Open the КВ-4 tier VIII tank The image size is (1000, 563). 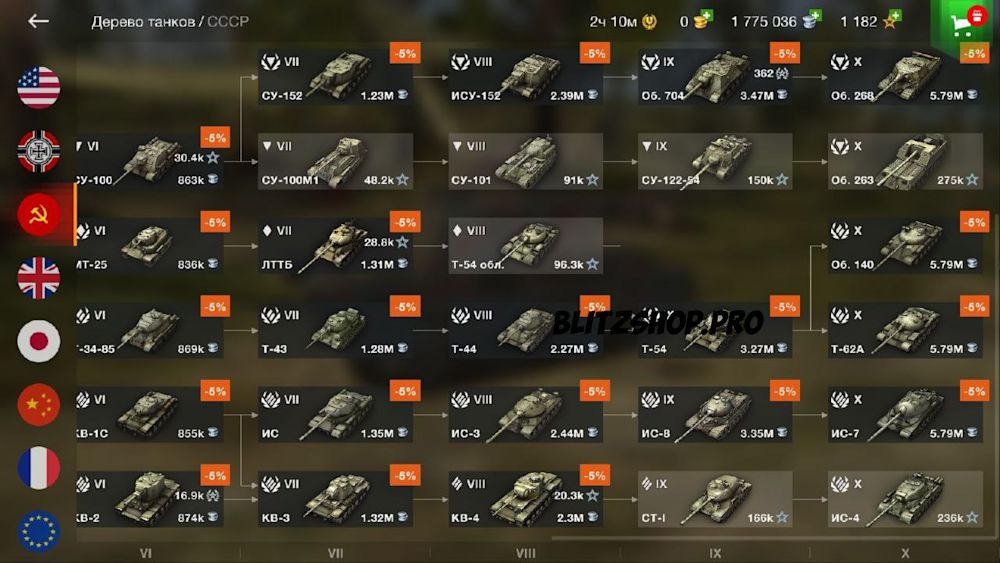pyautogui.click(x=526, y=499)
